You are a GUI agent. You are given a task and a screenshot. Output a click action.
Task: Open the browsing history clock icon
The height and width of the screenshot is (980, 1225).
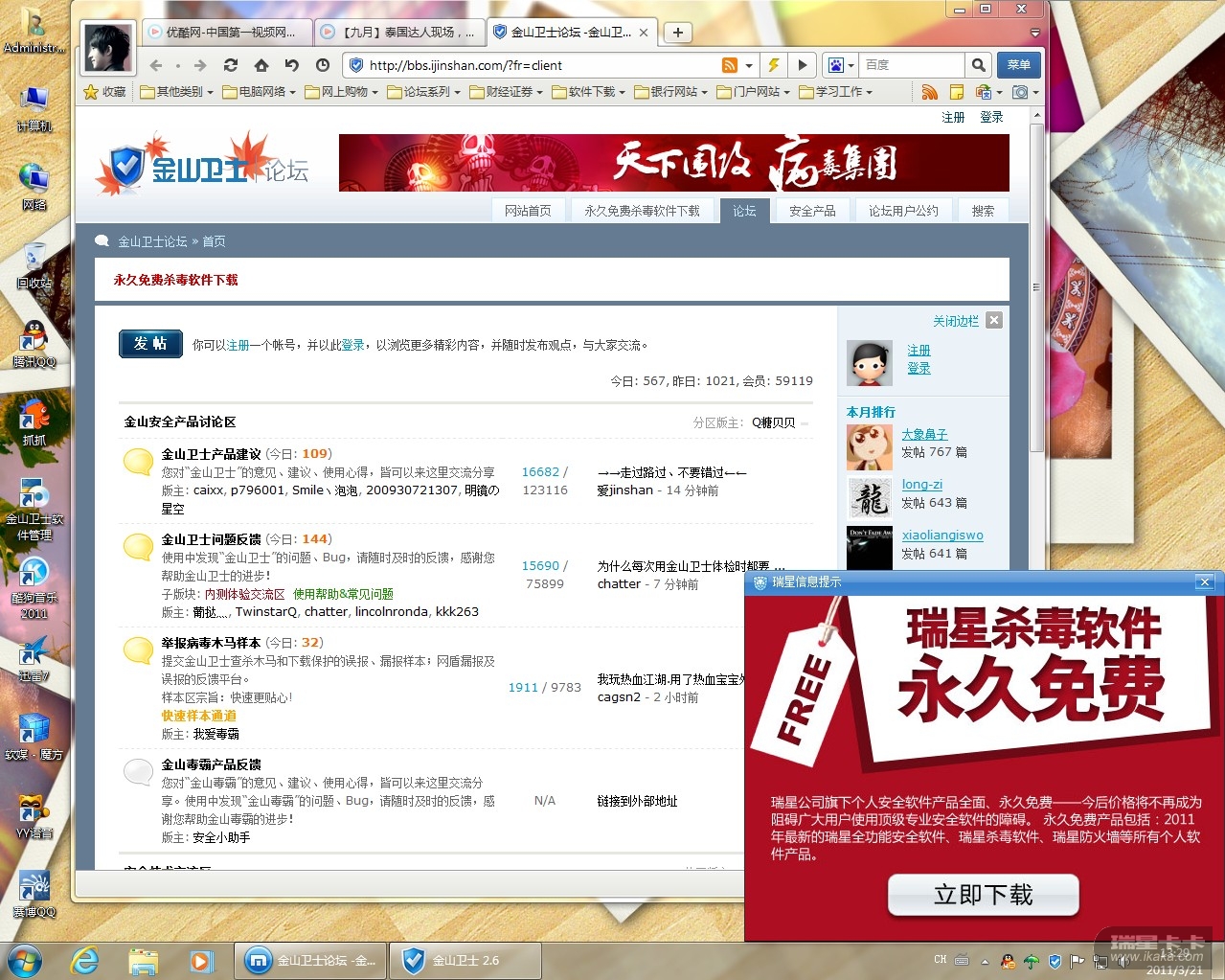[323, 65]
